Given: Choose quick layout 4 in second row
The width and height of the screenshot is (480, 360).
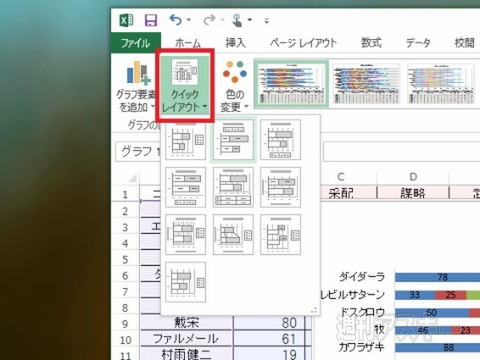Looking at the screenshot, I should pos(186,187).
